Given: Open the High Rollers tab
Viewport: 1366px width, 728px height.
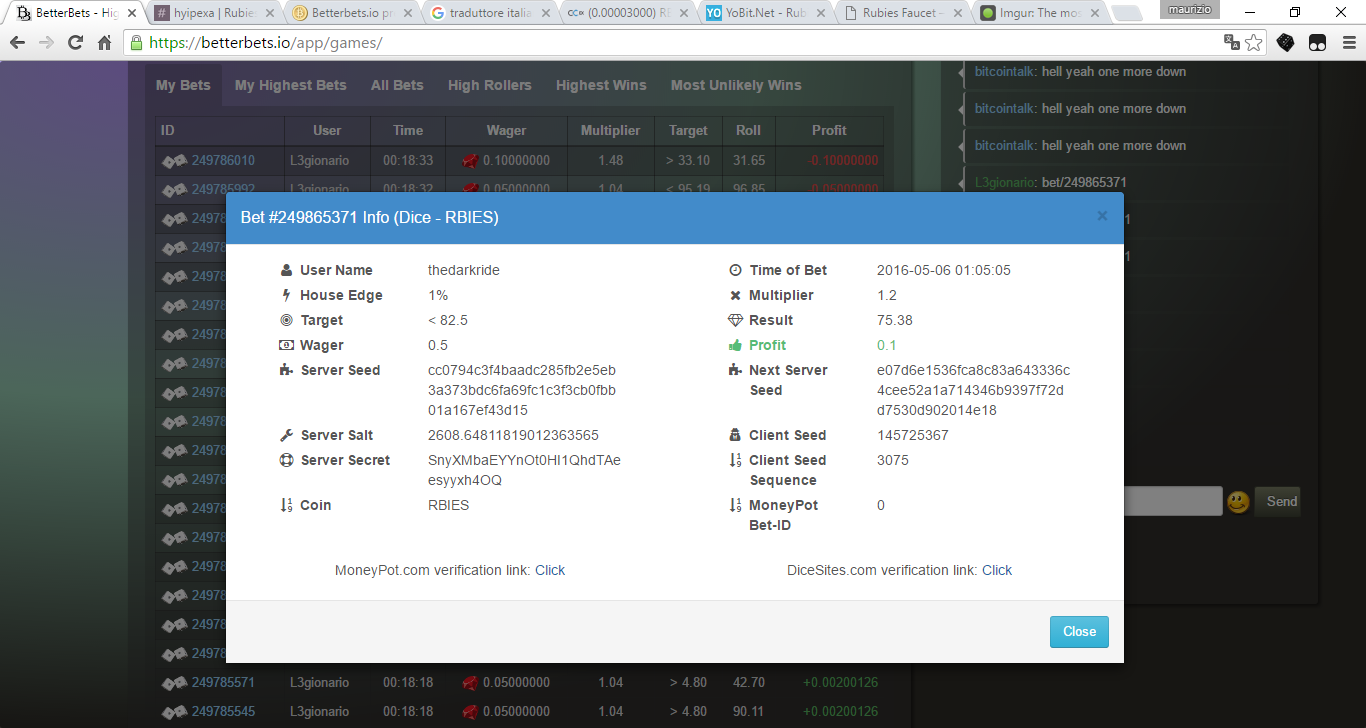Looking at the screenshot, I should pyautogui.click(x=490, y=85).
